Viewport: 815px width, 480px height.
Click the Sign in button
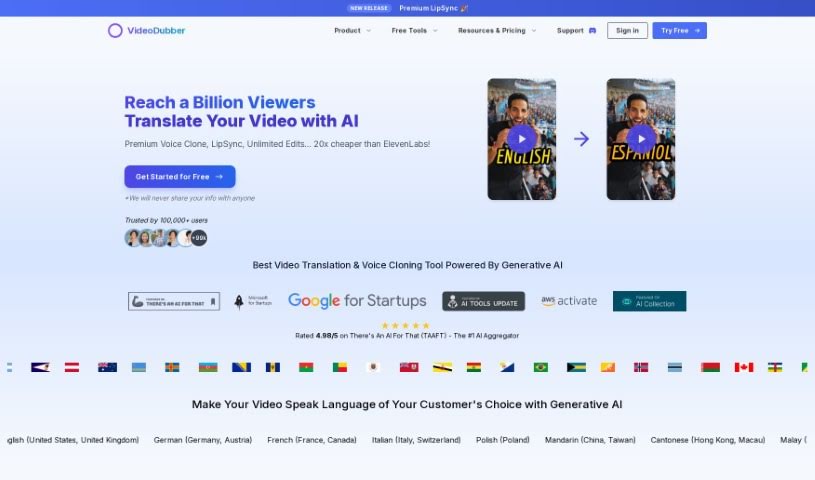click(x=627, y=31)
